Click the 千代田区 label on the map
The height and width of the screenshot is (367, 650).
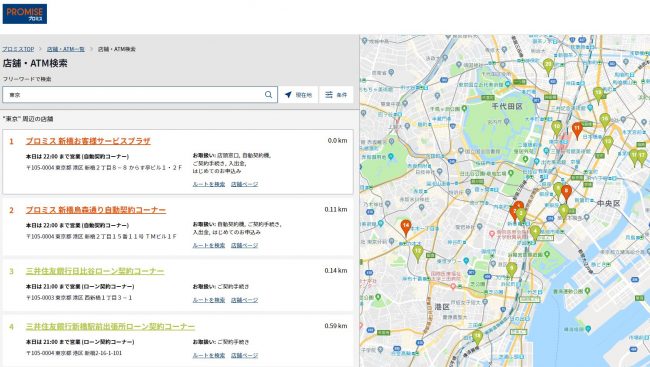point(507,107)
